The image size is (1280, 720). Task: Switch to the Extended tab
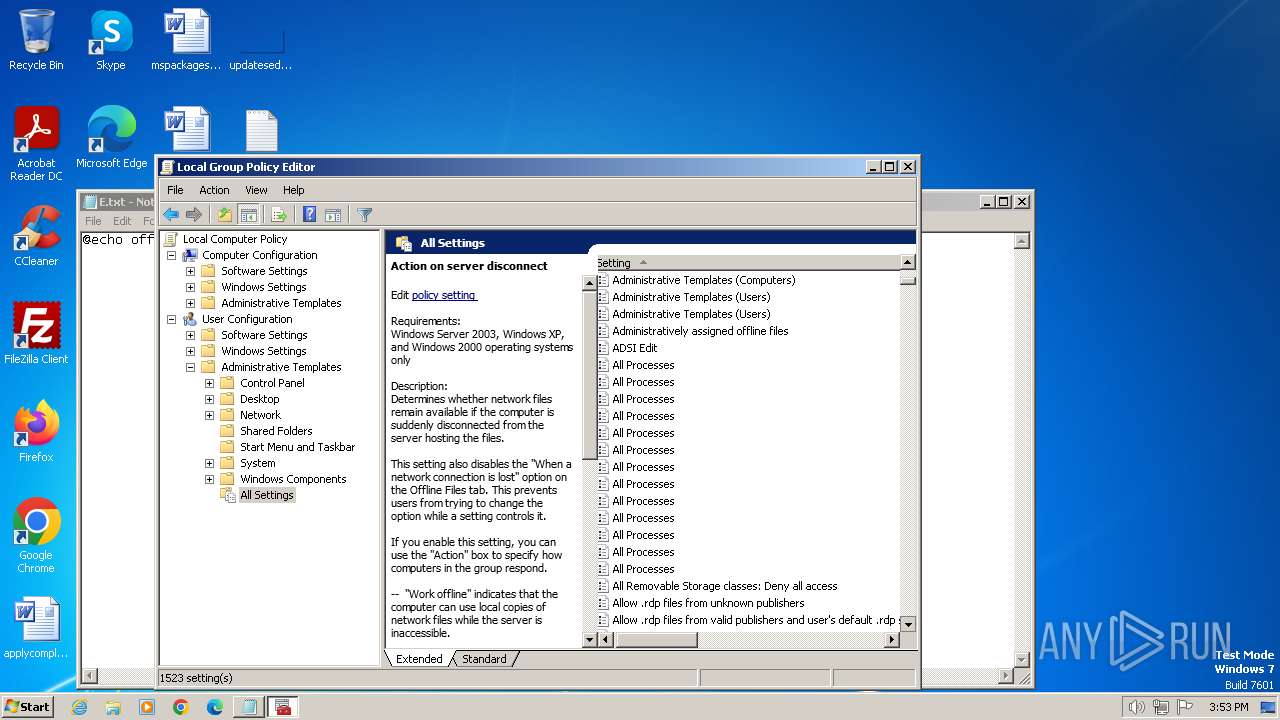418,659
